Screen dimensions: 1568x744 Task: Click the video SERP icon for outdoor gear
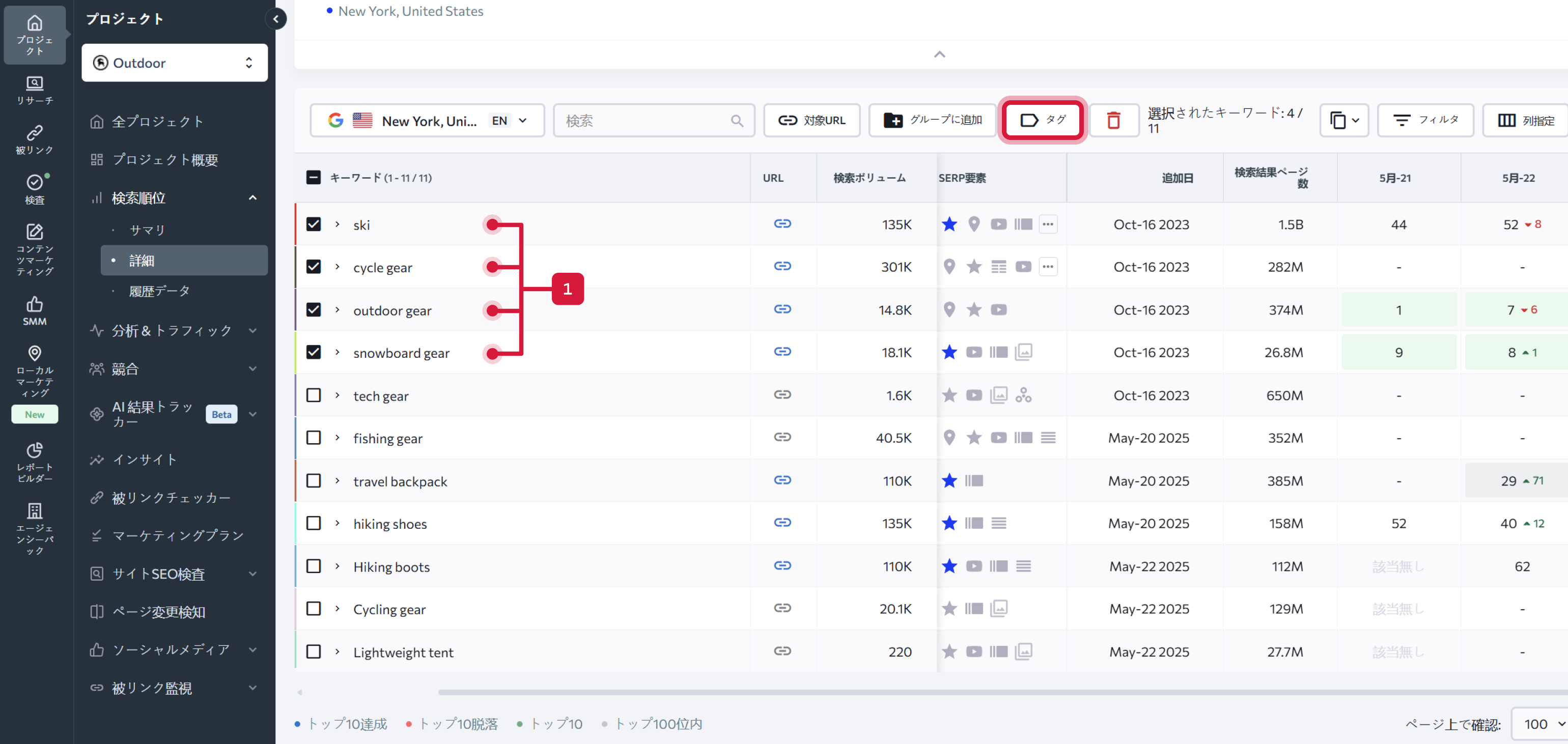coord(998,309)
